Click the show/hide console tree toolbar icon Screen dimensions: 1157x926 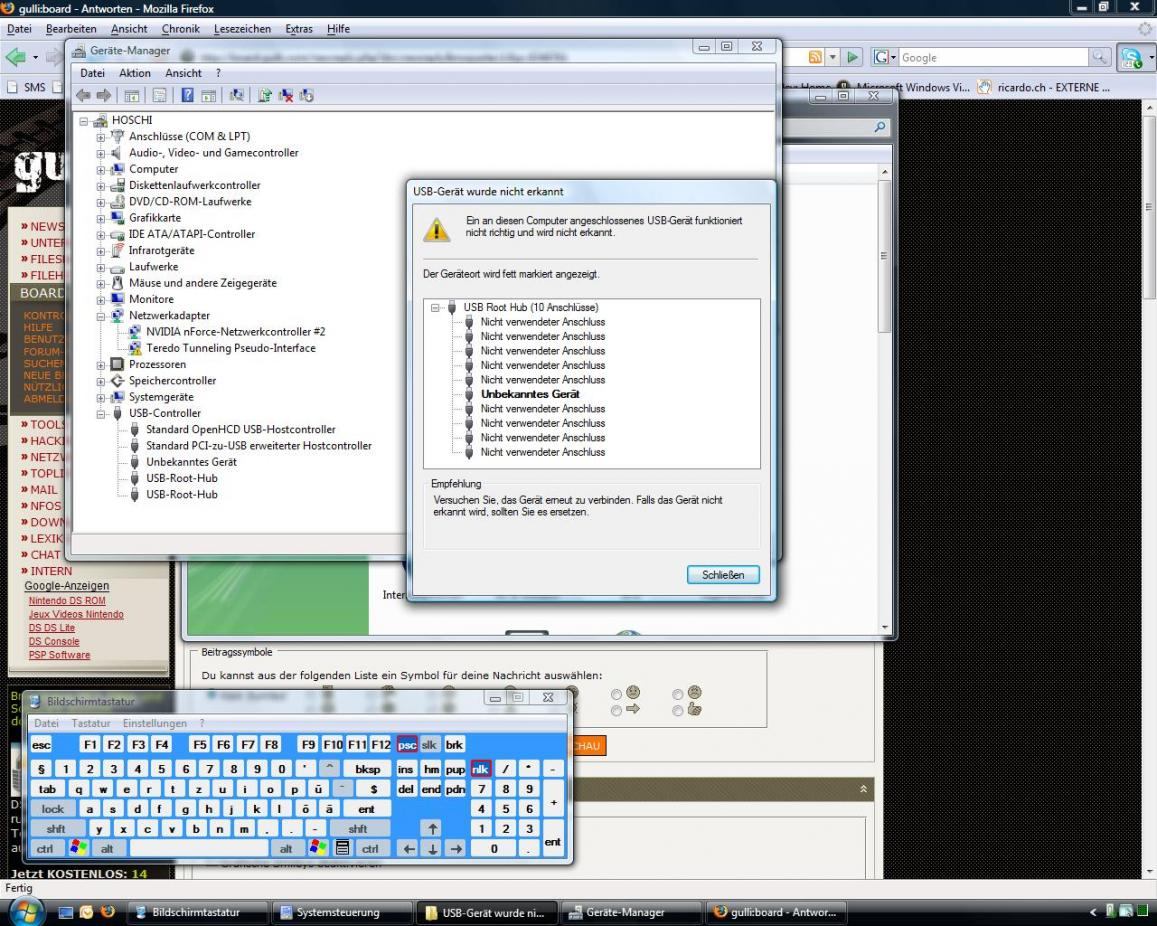[x=131, y=95]
